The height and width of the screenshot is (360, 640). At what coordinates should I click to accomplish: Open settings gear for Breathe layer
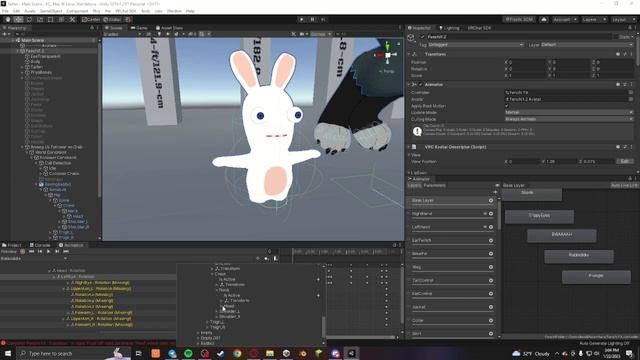coord(491,253)
